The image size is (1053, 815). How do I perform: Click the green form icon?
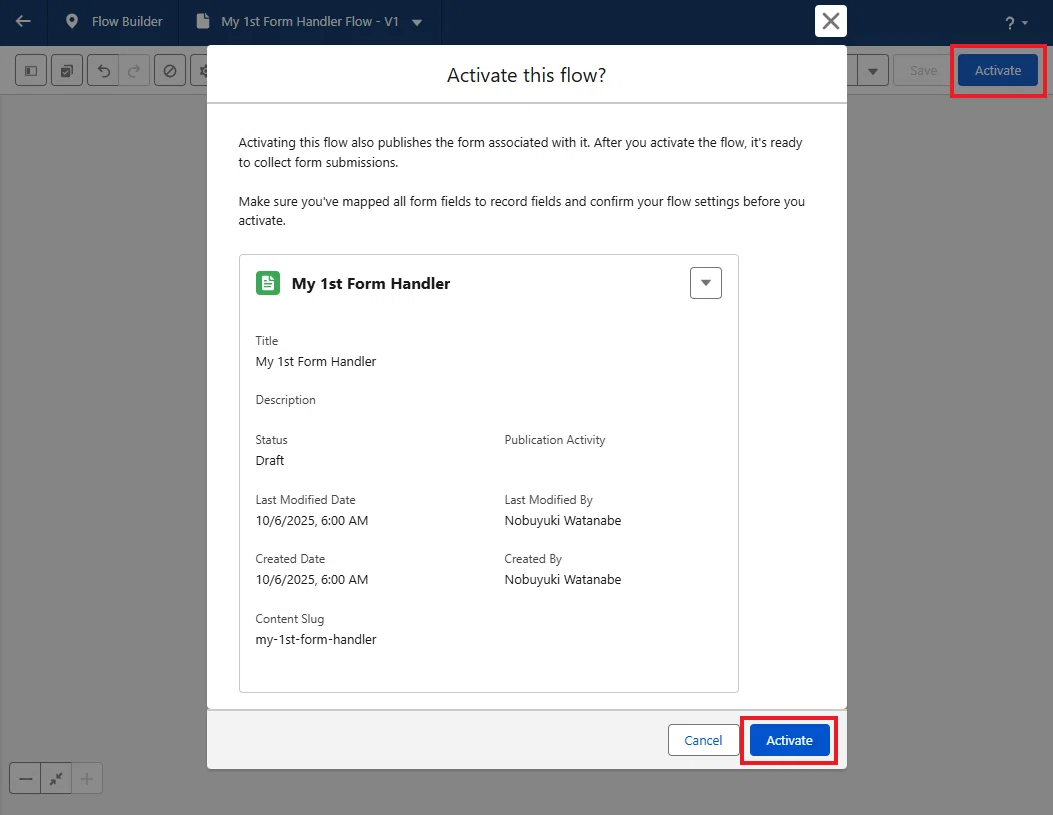click(268, 283)
